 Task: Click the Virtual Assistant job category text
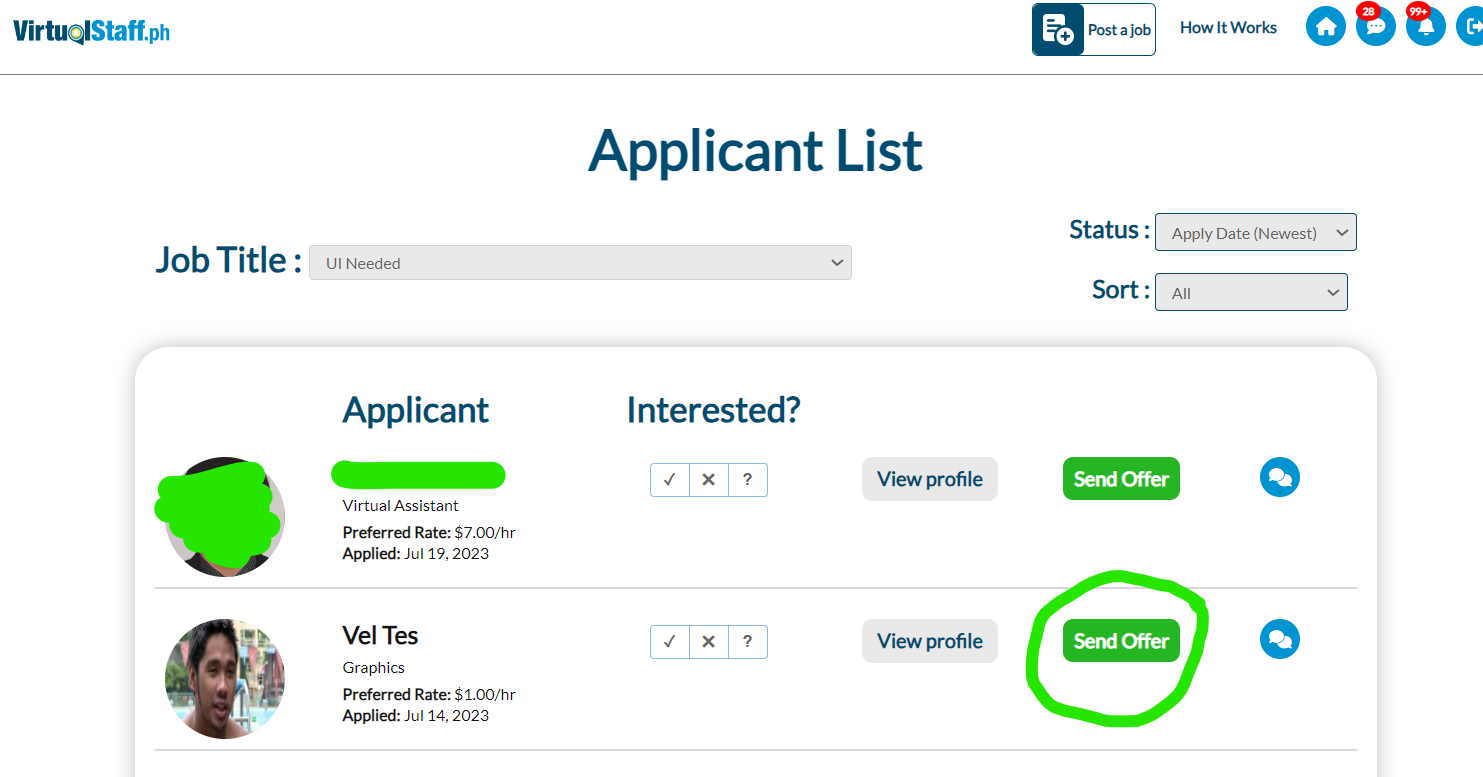click(401, 506)
